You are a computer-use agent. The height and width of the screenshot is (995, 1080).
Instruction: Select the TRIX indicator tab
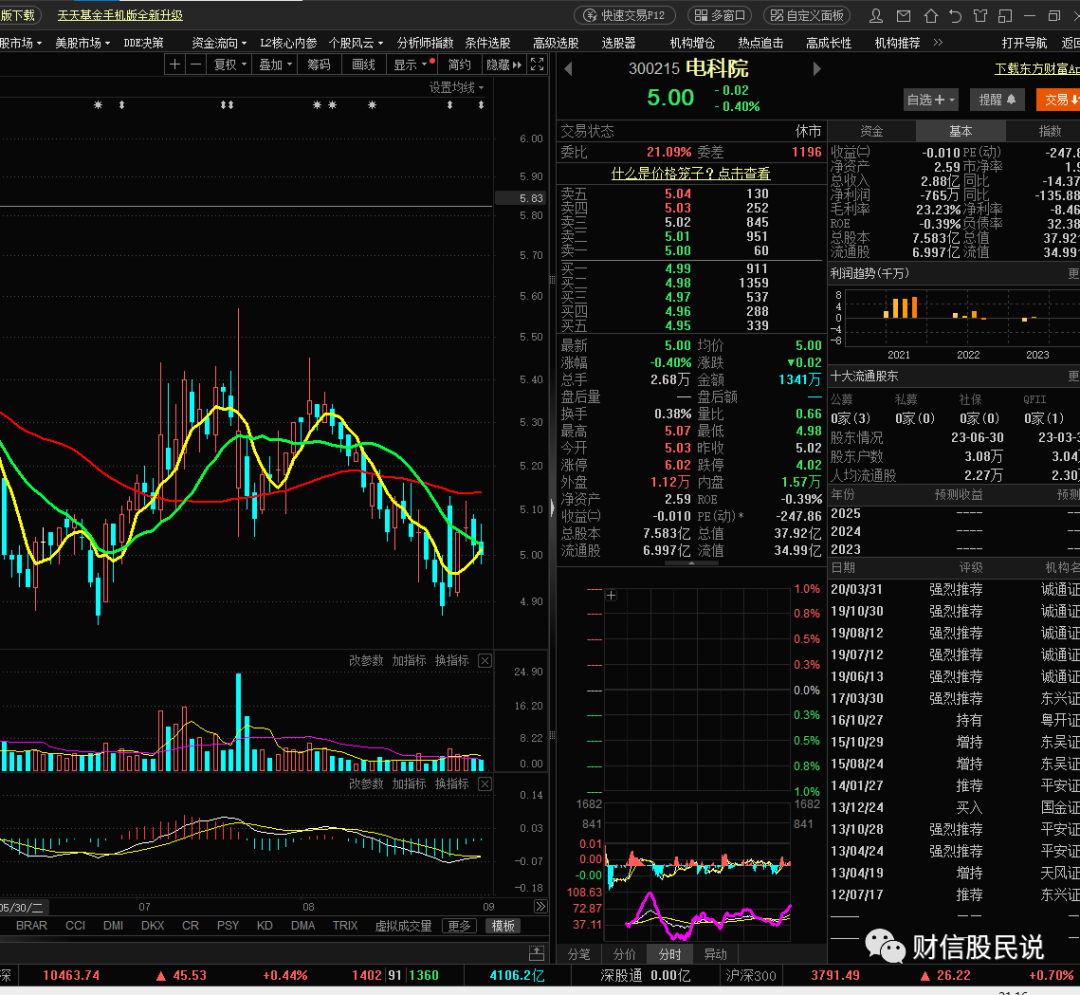click(345, 925)
